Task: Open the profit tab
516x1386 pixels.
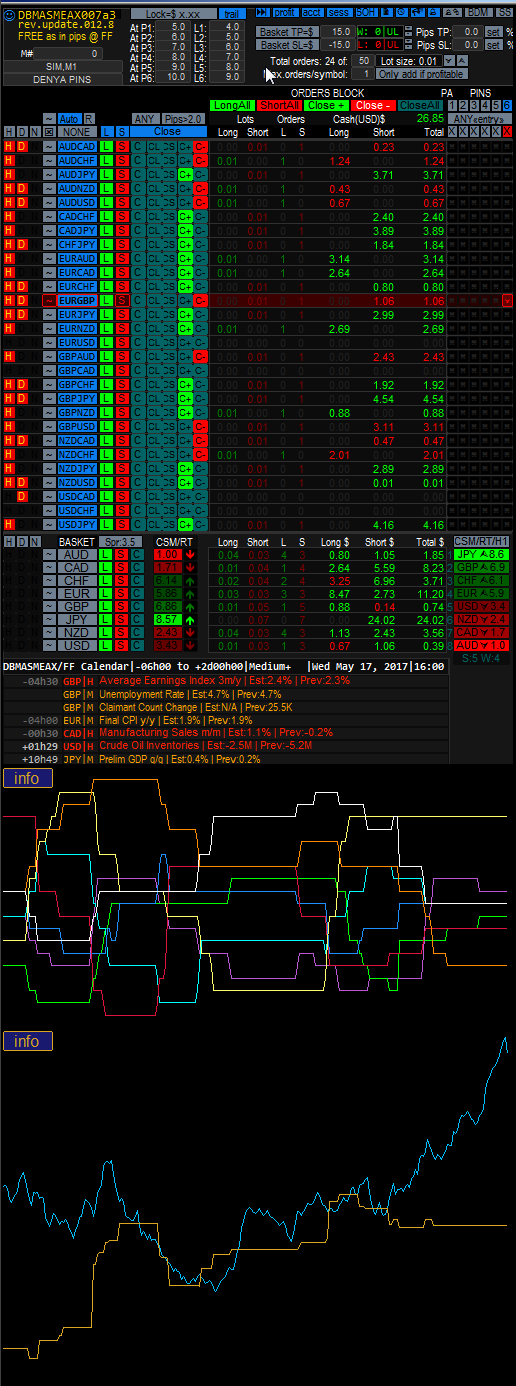Action: point(285,12)
